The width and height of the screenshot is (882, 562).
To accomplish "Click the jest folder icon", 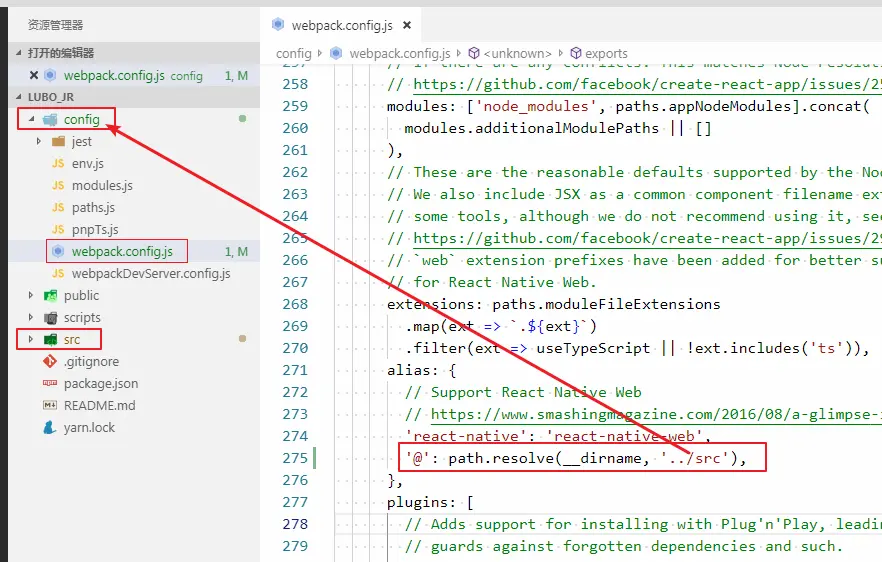I will coord(58,141).
